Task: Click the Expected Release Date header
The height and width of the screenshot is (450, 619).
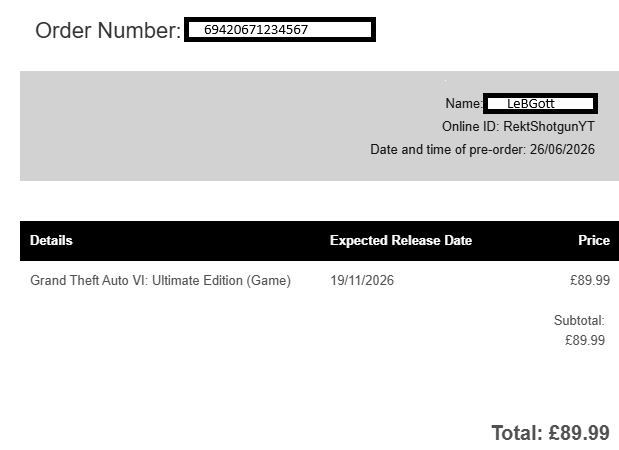Action: coord(401,240)
